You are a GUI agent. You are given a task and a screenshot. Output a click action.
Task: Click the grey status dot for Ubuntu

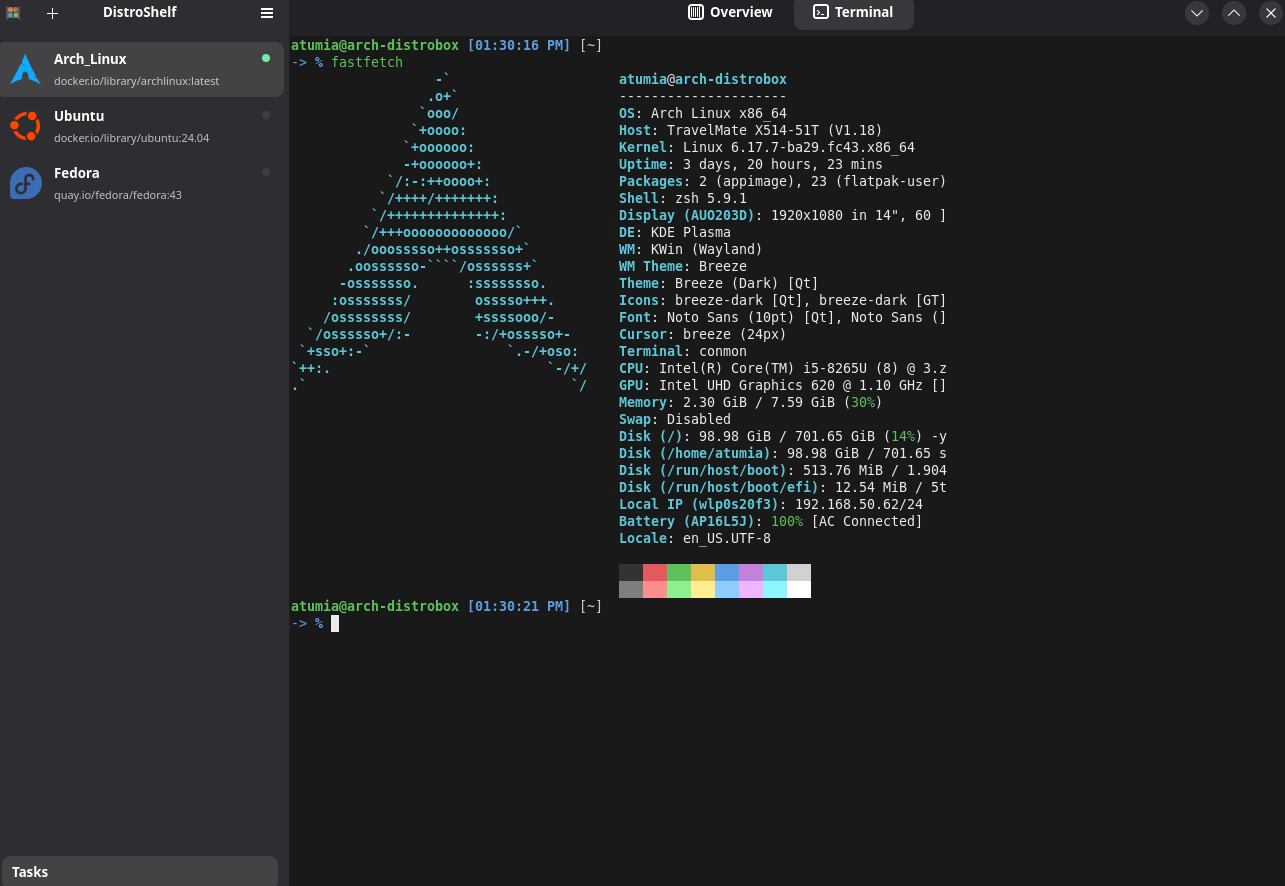tap(266, 115)
